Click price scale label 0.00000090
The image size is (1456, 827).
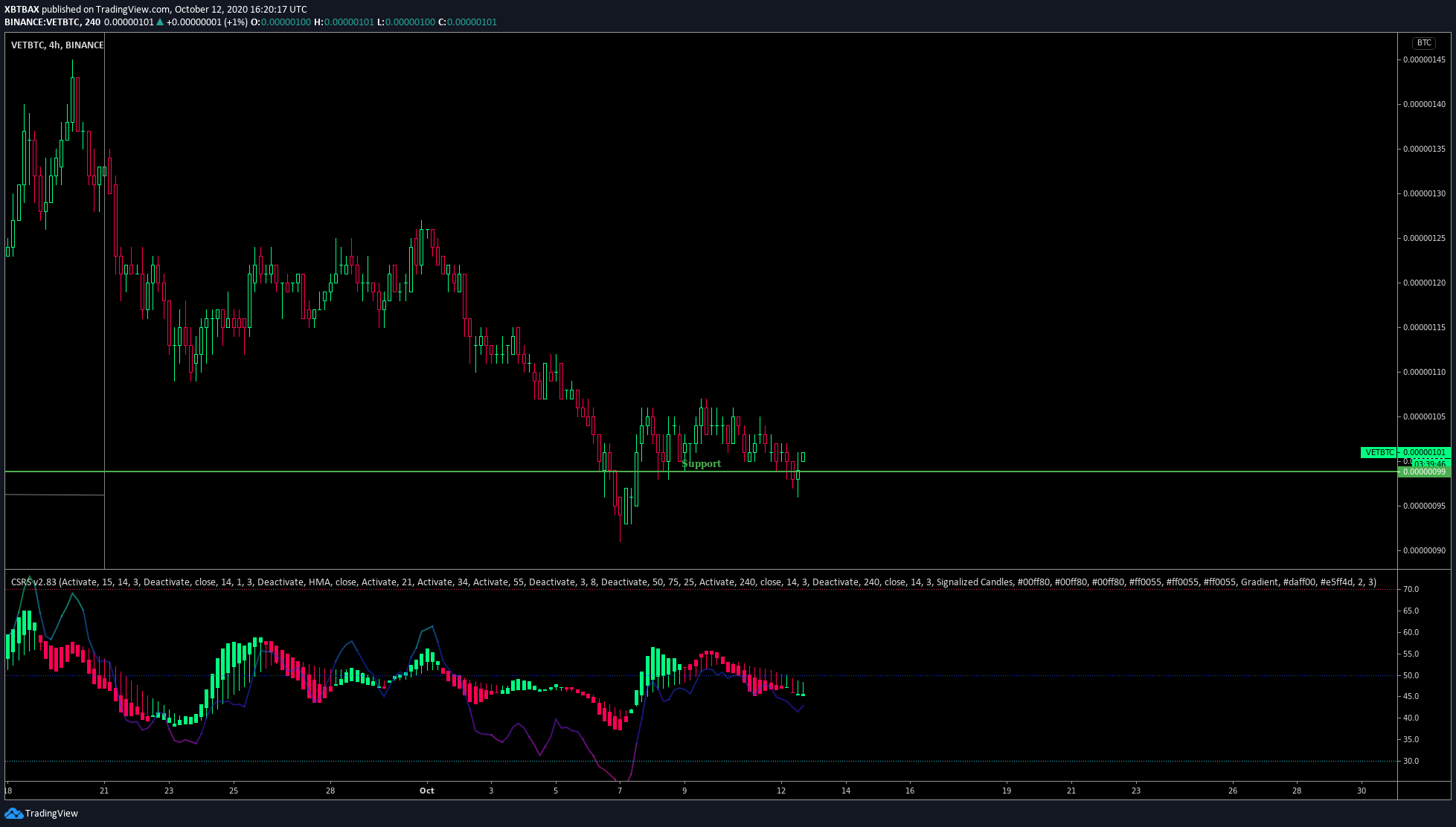1424,550
